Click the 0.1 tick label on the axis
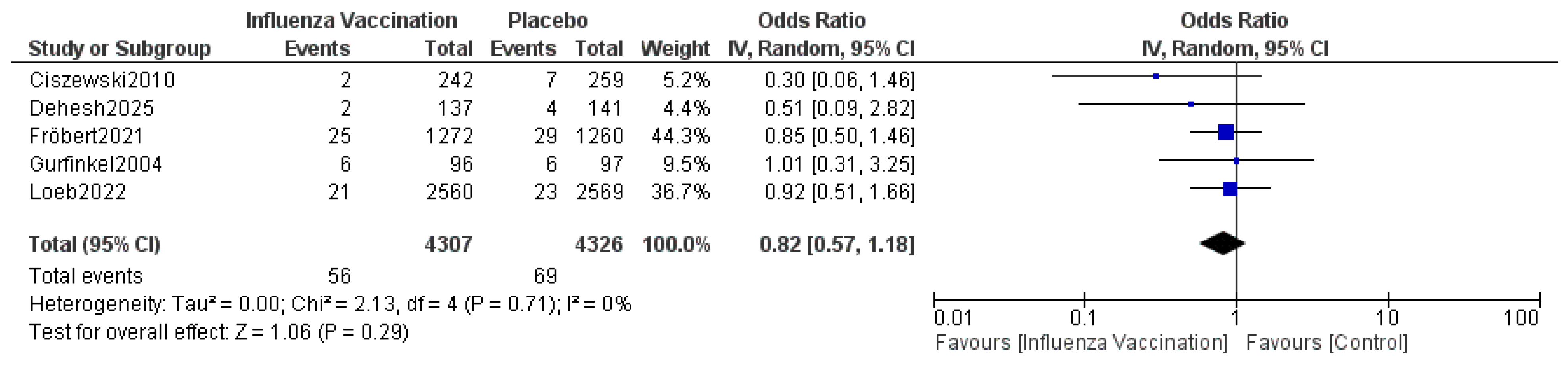The height and width of the screenshot is (367, 1568). pos(1083,318)
